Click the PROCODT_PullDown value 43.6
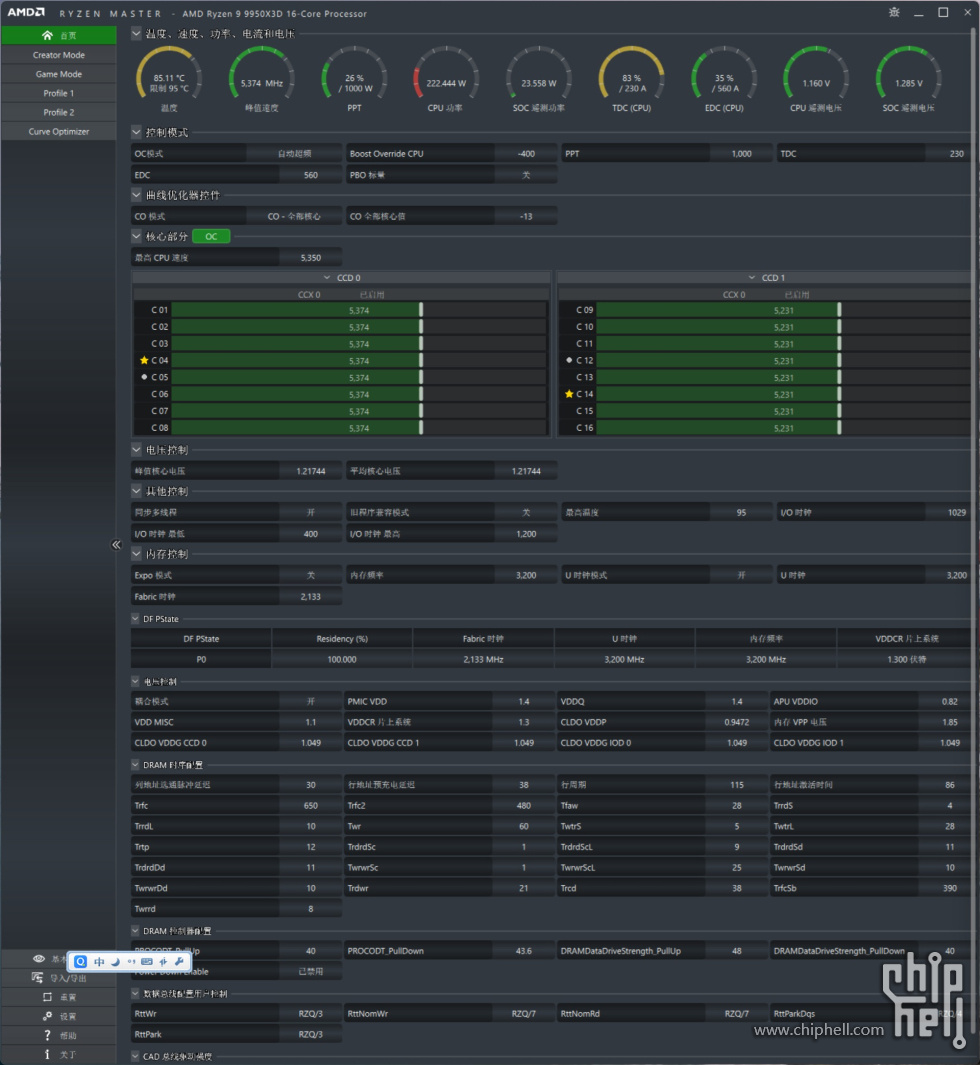Screen dimensions: 980x1065 pyautogui.click(x=524, y=951)
